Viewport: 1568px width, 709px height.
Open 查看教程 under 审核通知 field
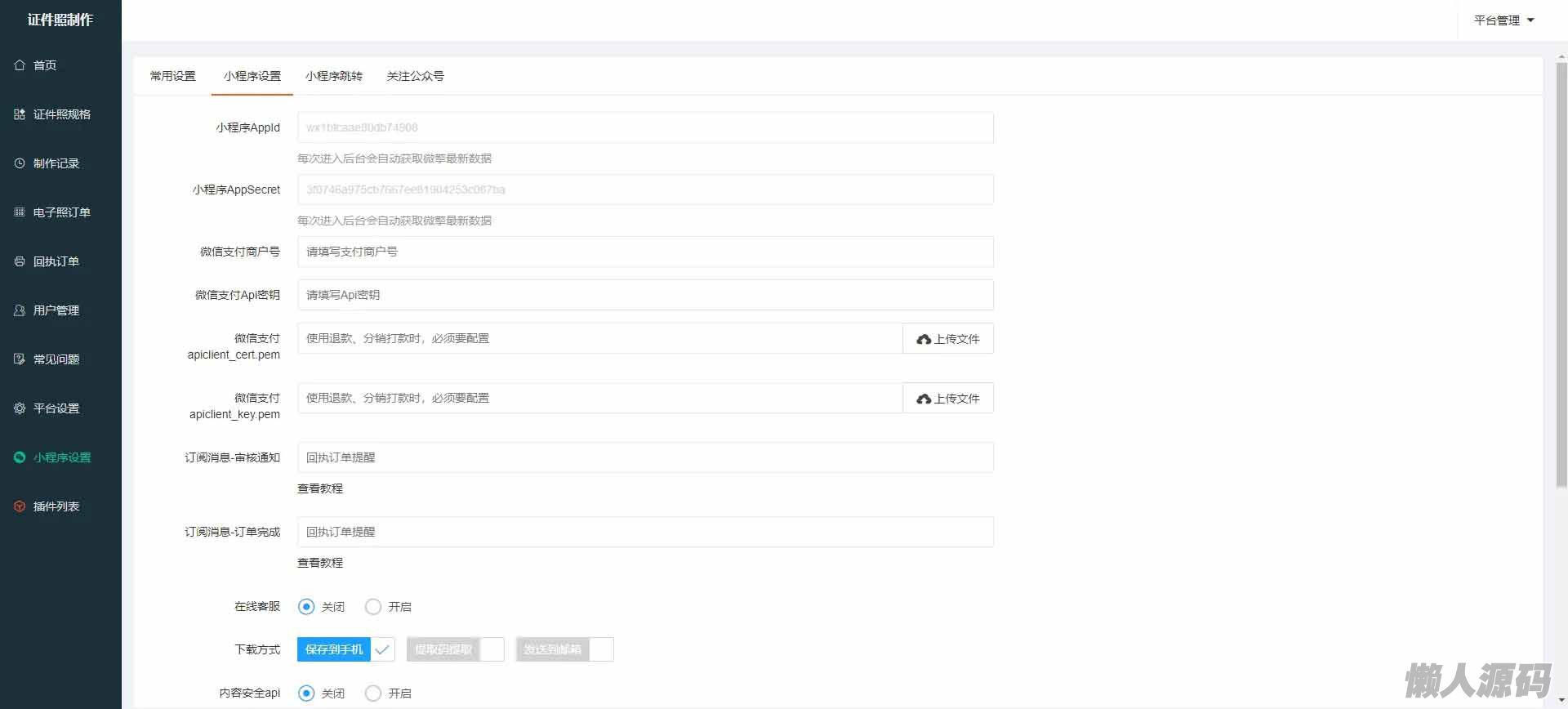point(320,488)
